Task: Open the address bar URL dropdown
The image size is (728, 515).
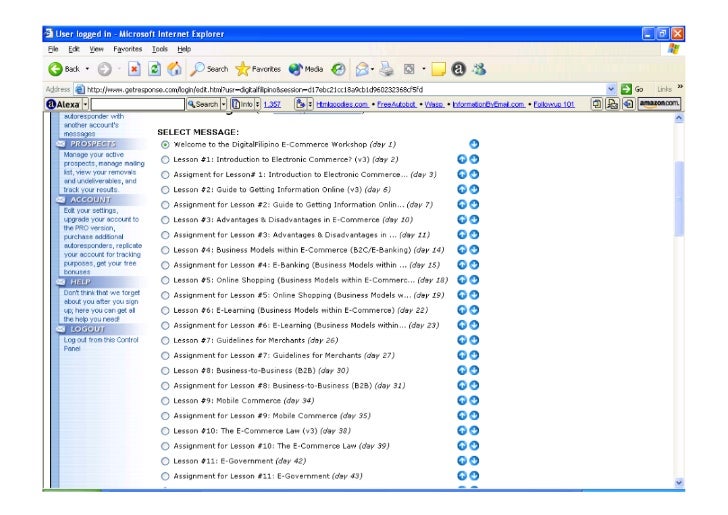Action: click(x=613, y=88)
